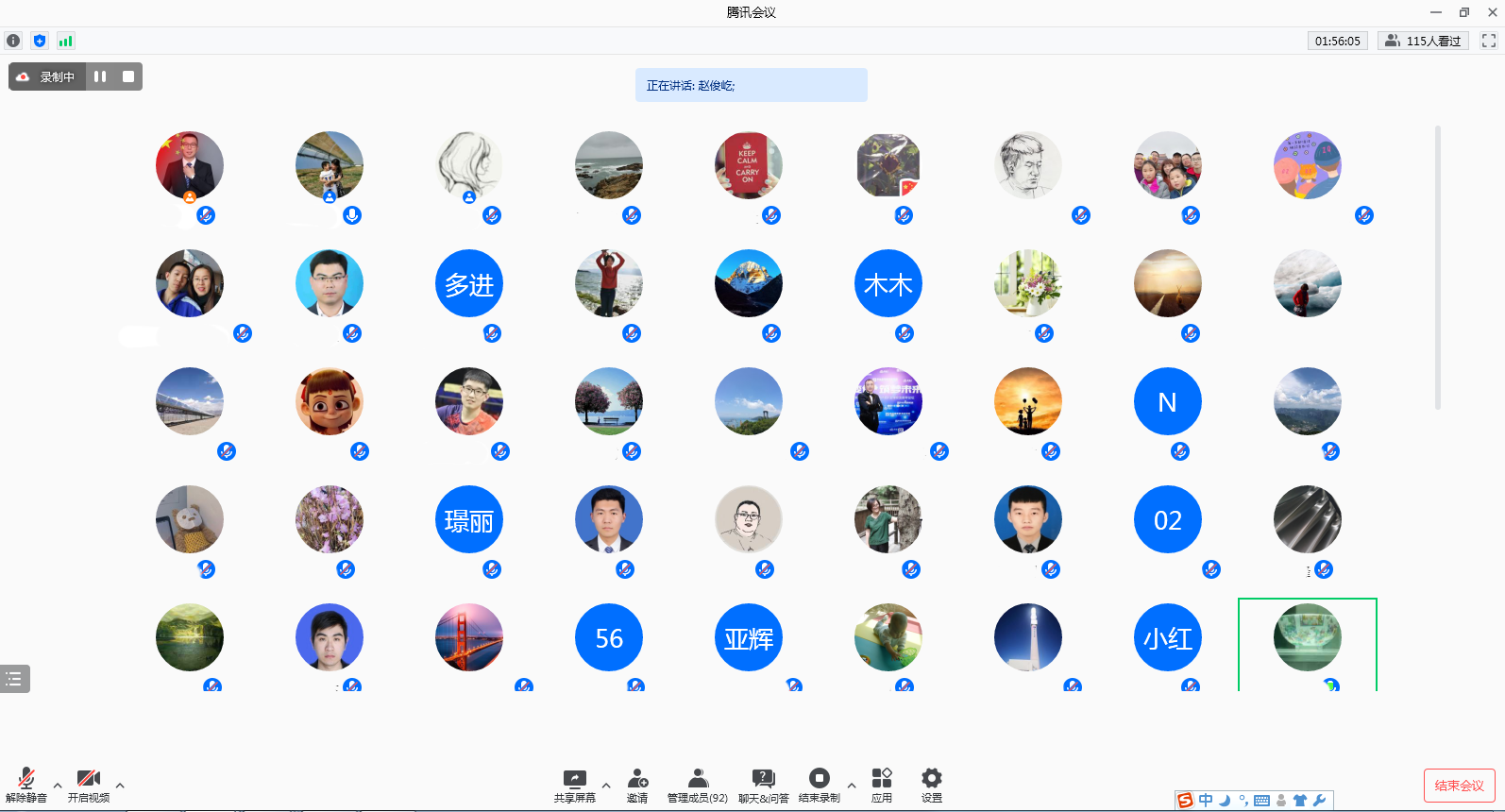Expand the video options arrow beside 开启视频
1505x812 pixels.
(120, 785)
